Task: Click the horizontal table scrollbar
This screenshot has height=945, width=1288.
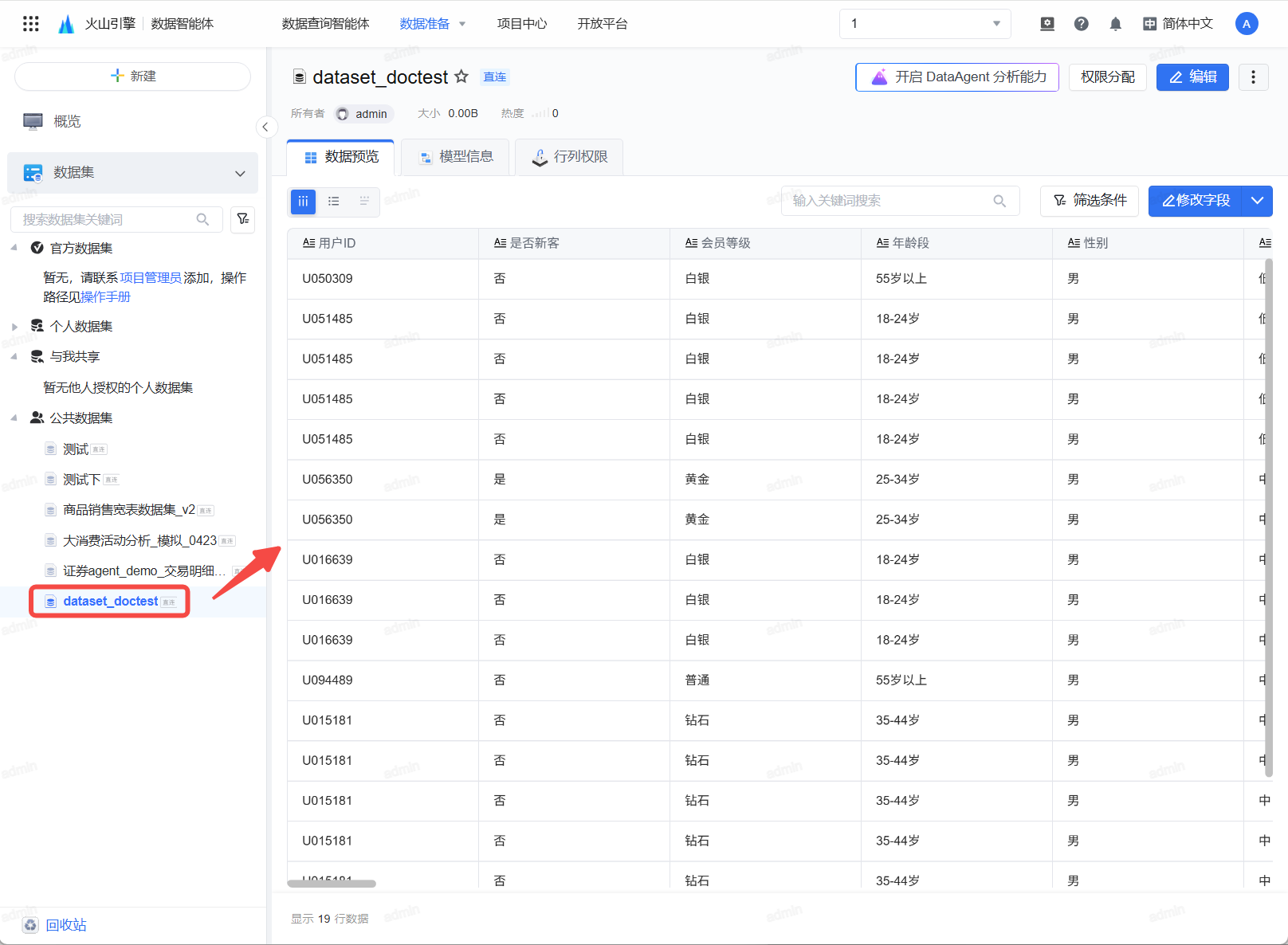Action: pyautogui.click(x=332, y=883)
